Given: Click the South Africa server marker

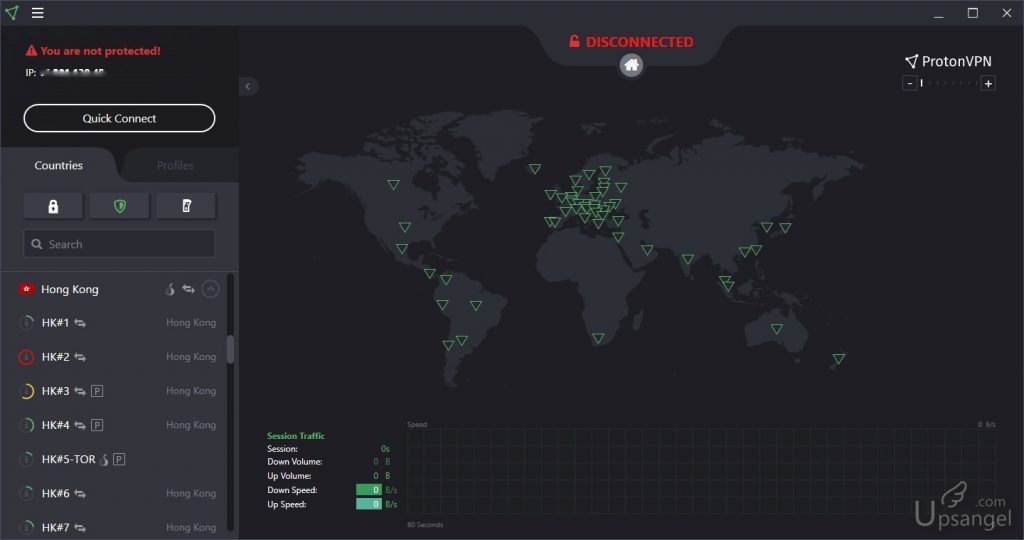Looking at the screenshot, I should (598, 338).
